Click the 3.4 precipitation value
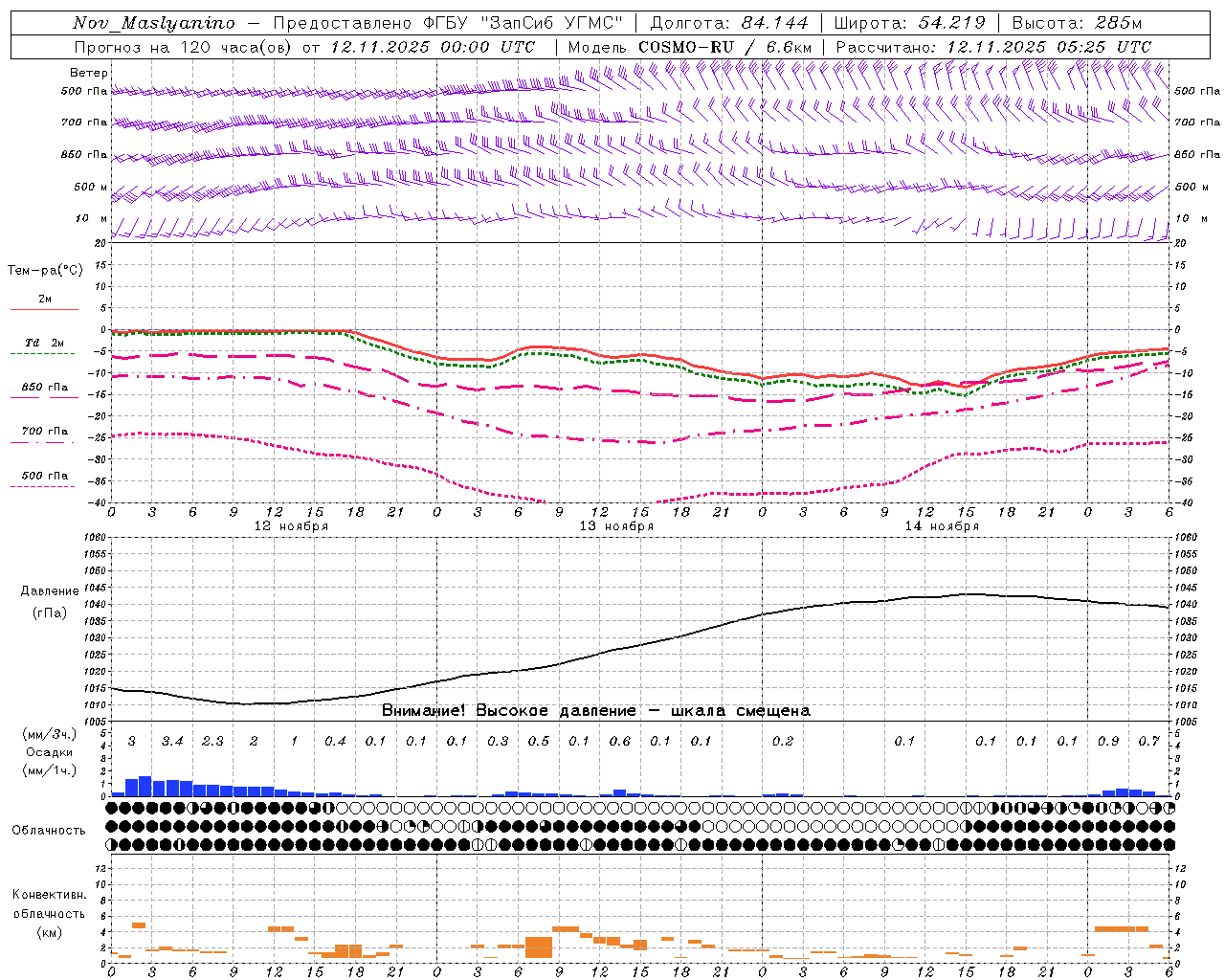This screenshot has width=1225, height=980. point(172,742)
